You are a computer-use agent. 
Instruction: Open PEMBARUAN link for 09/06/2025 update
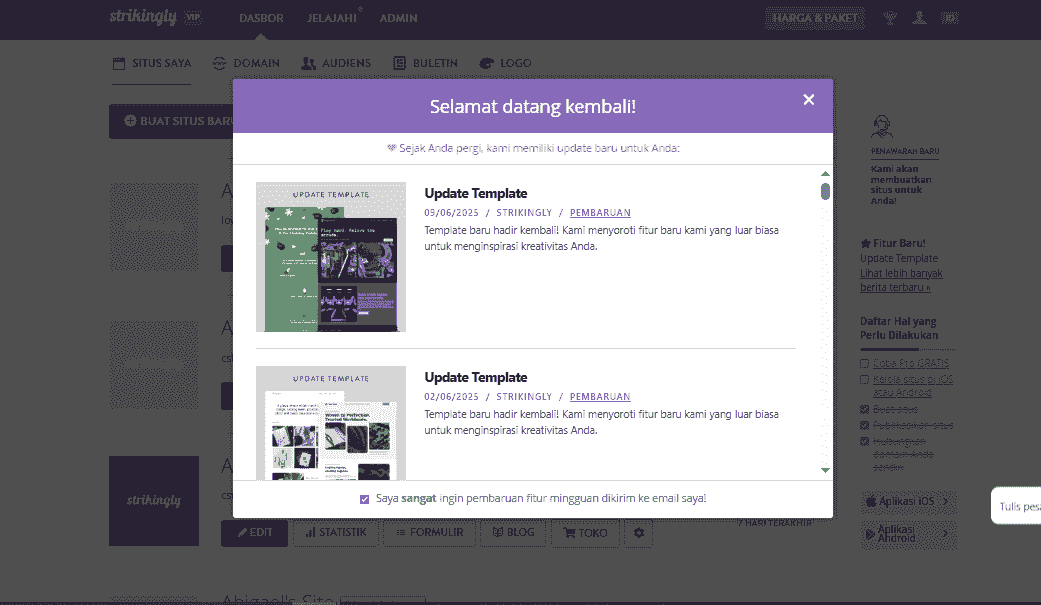pyautogui.click(x=600, y=213)
